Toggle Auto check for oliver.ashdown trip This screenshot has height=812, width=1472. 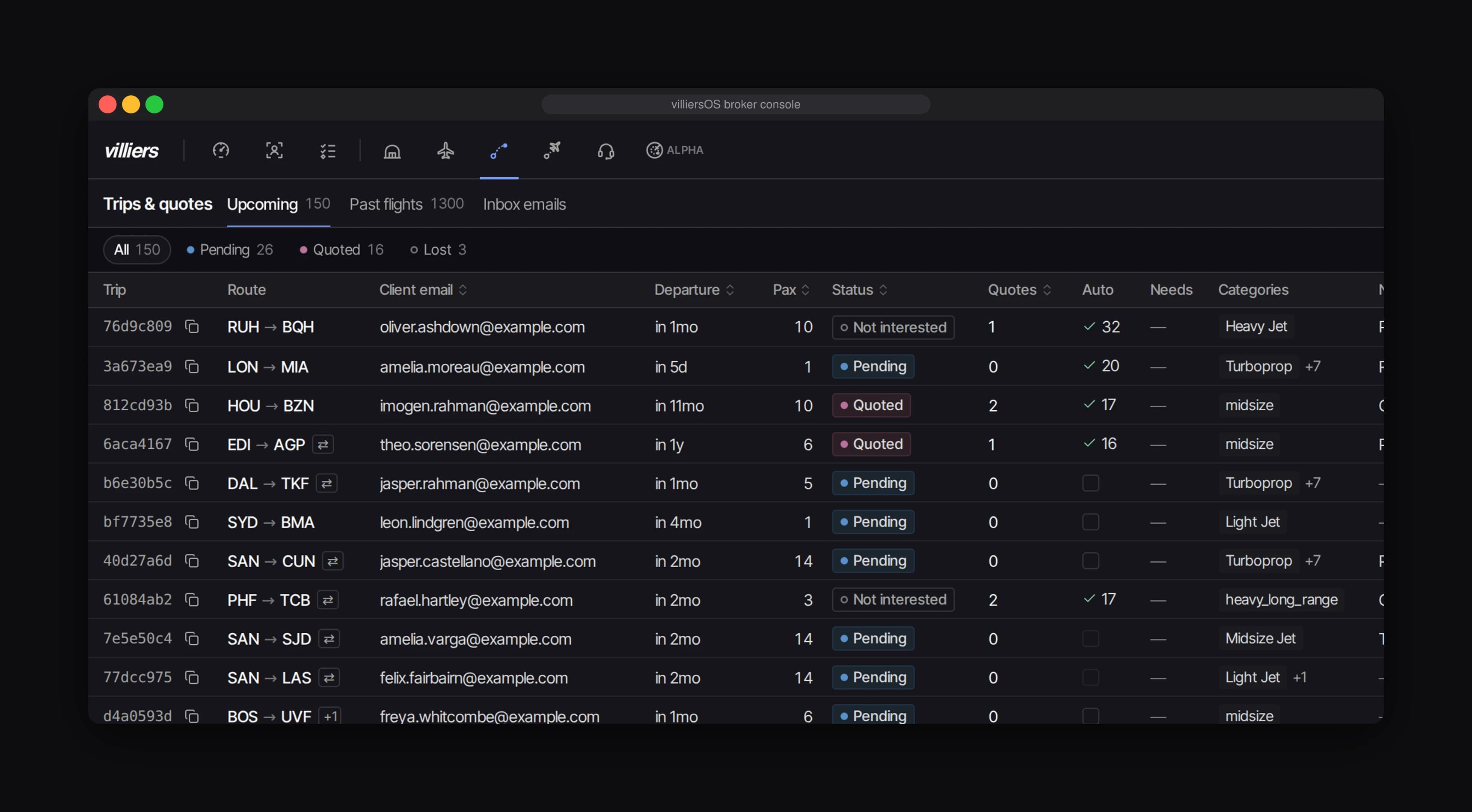click(1089, 326)
